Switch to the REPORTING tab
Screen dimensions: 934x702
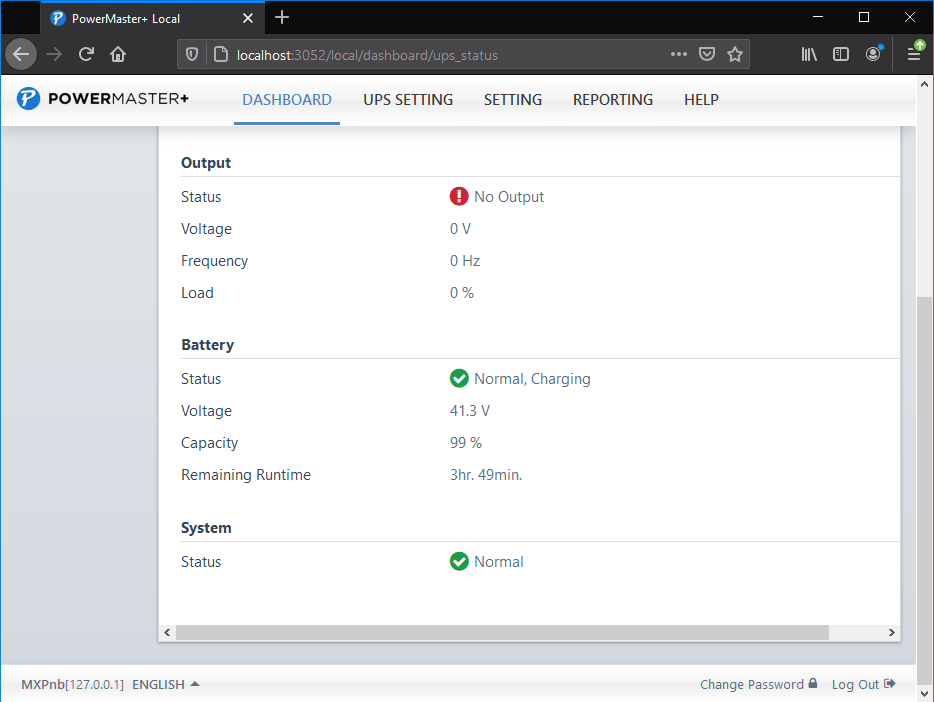click(x=612, y=100)
